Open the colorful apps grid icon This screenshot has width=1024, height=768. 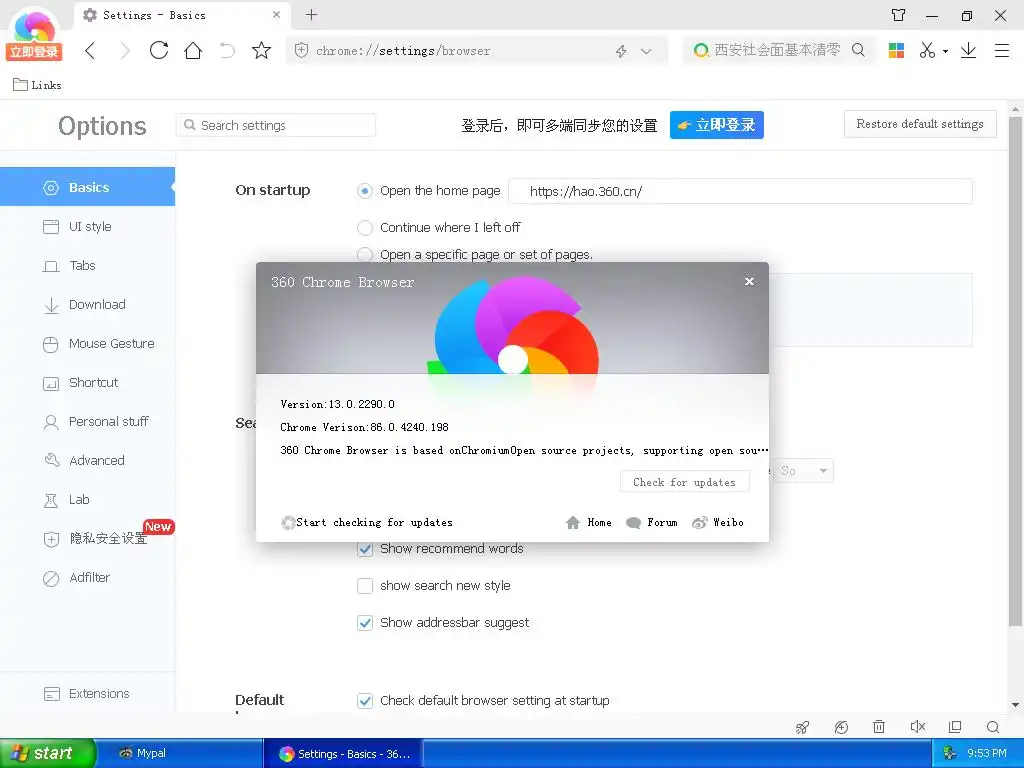(x=896, y=50)
